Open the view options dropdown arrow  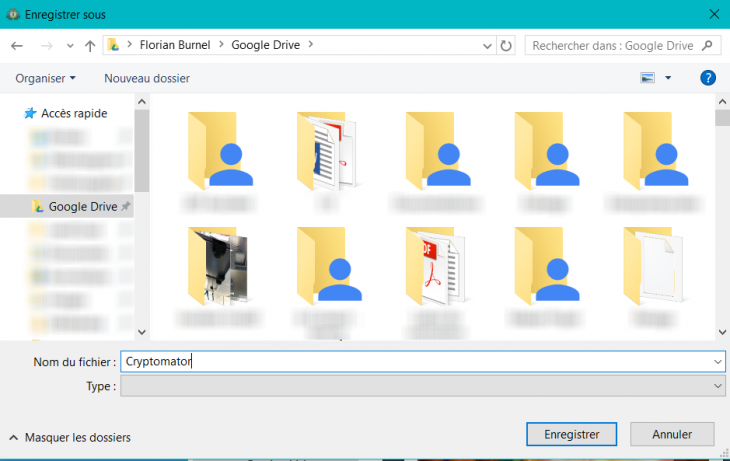pyautogui.click(x=668, y=78)
